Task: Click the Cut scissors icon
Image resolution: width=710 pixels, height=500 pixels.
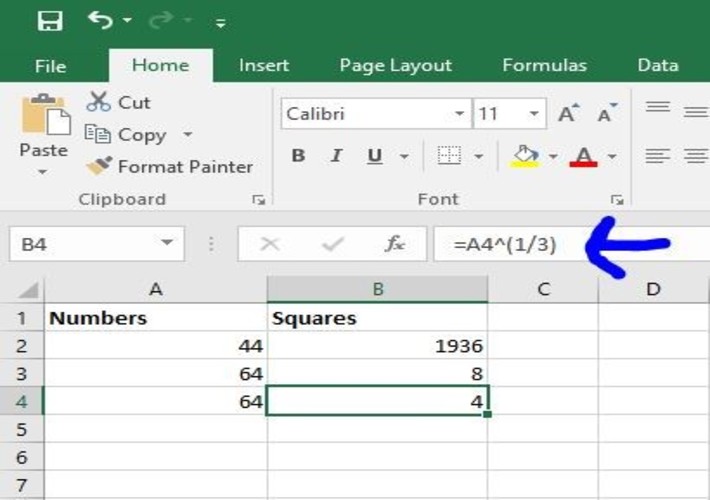Action: coord(98,102)
